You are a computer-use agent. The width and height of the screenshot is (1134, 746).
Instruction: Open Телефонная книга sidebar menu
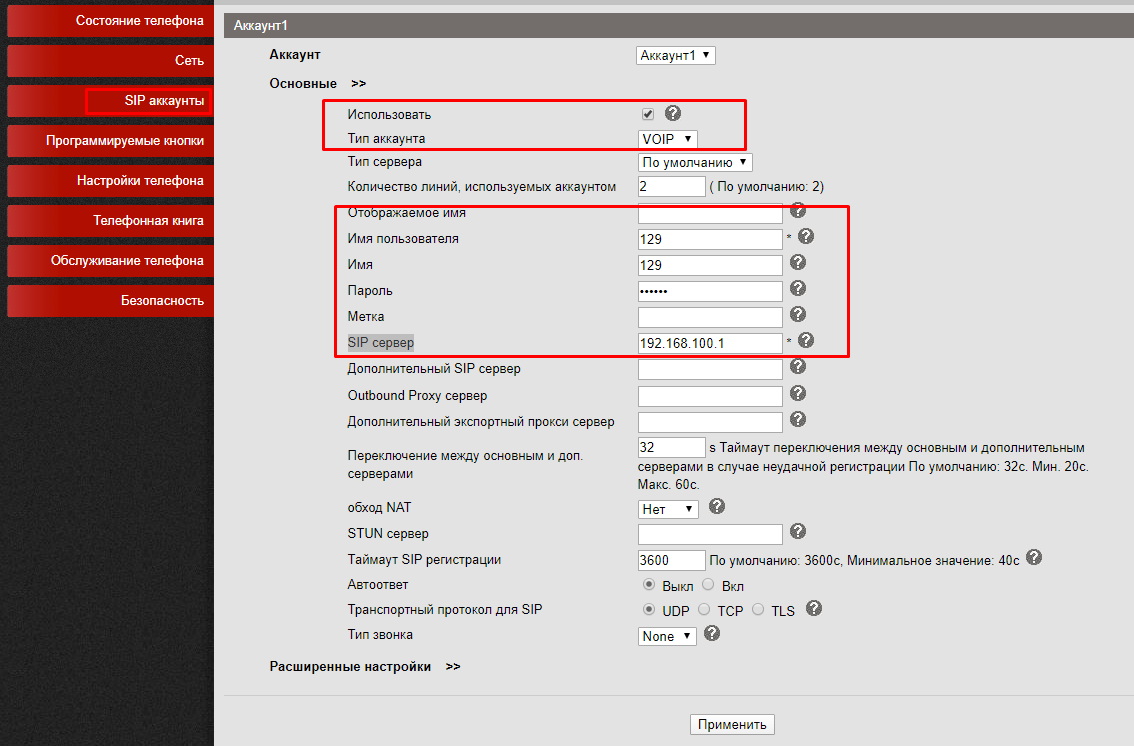(x=108, y=221)
